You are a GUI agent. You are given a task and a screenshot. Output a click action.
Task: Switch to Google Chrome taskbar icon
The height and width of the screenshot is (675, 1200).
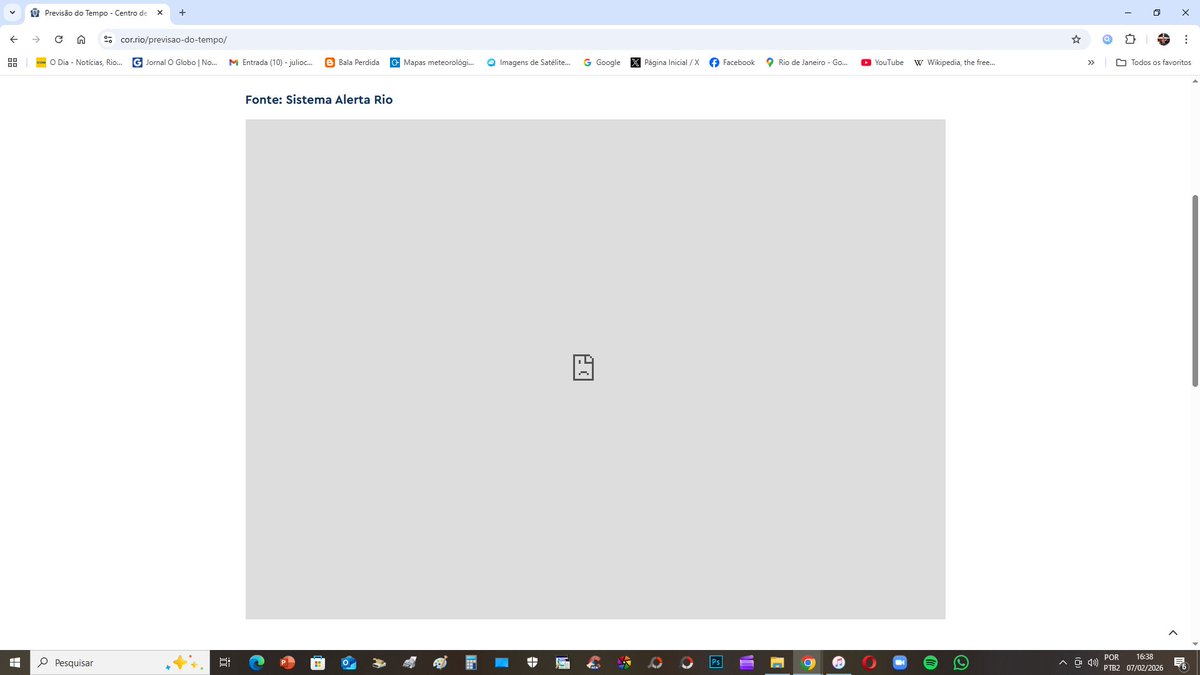click(808, 662)
